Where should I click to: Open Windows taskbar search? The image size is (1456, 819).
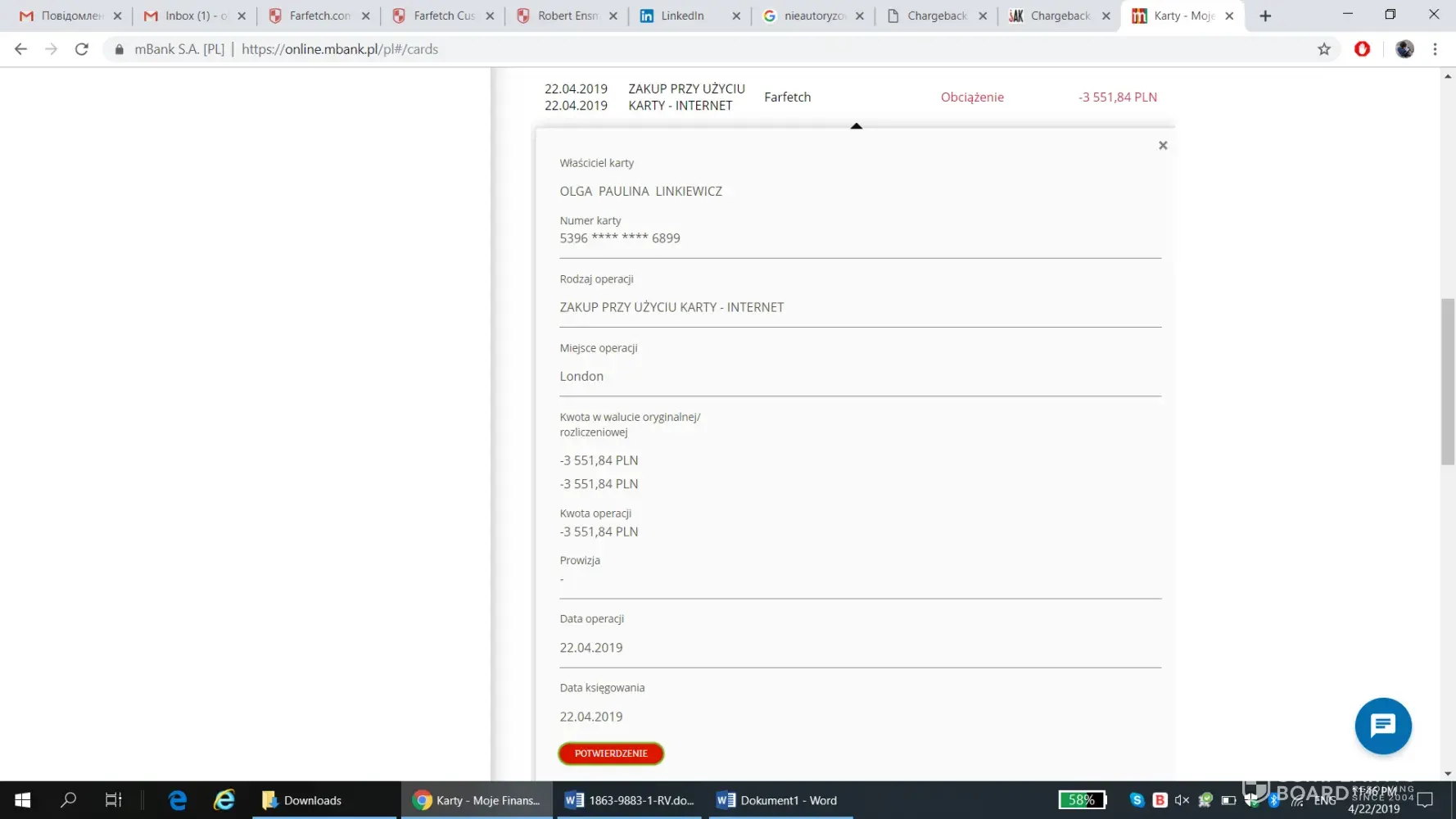coord(69,800)
